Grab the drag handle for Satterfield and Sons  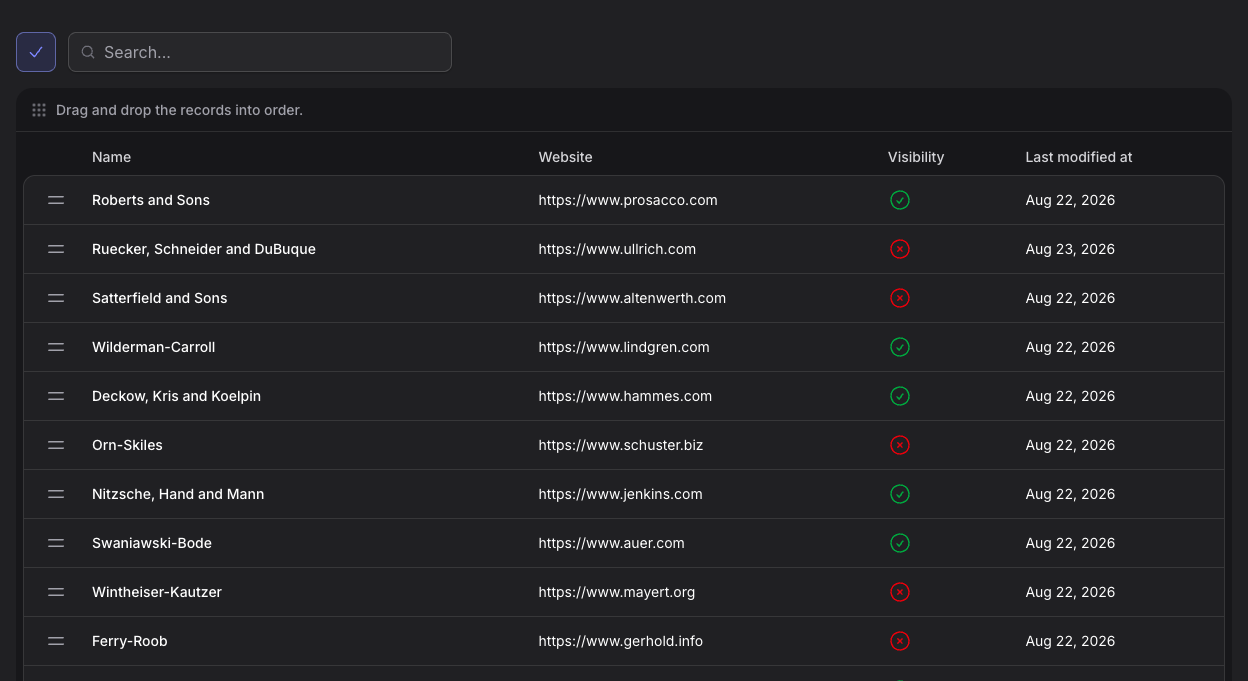(x=56, y=298)
